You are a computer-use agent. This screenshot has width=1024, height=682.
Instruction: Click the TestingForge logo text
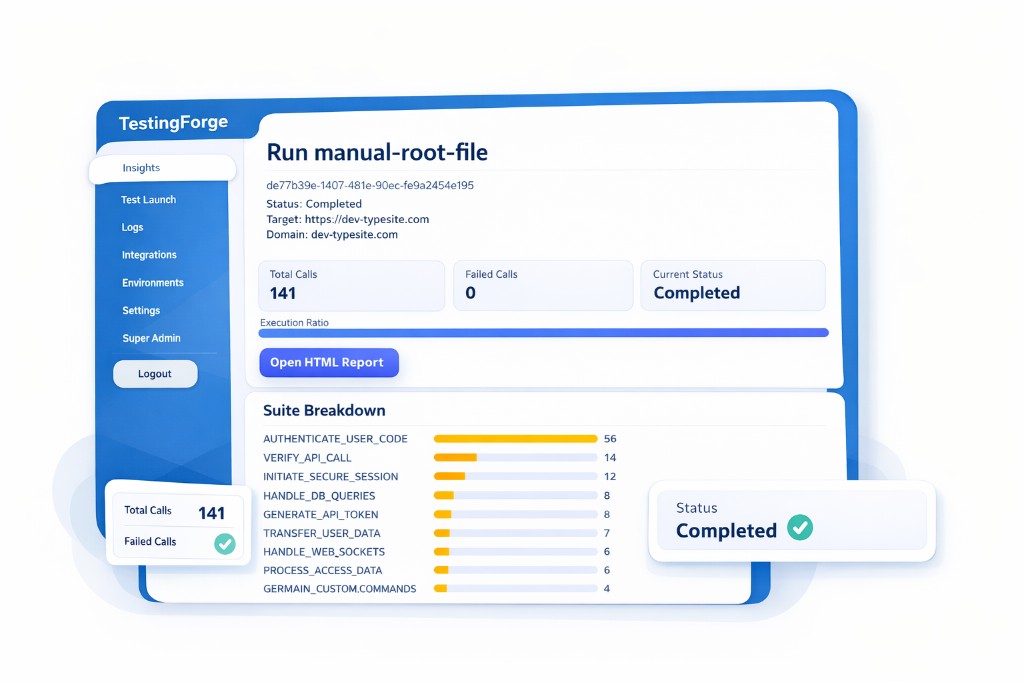[173, 123]
